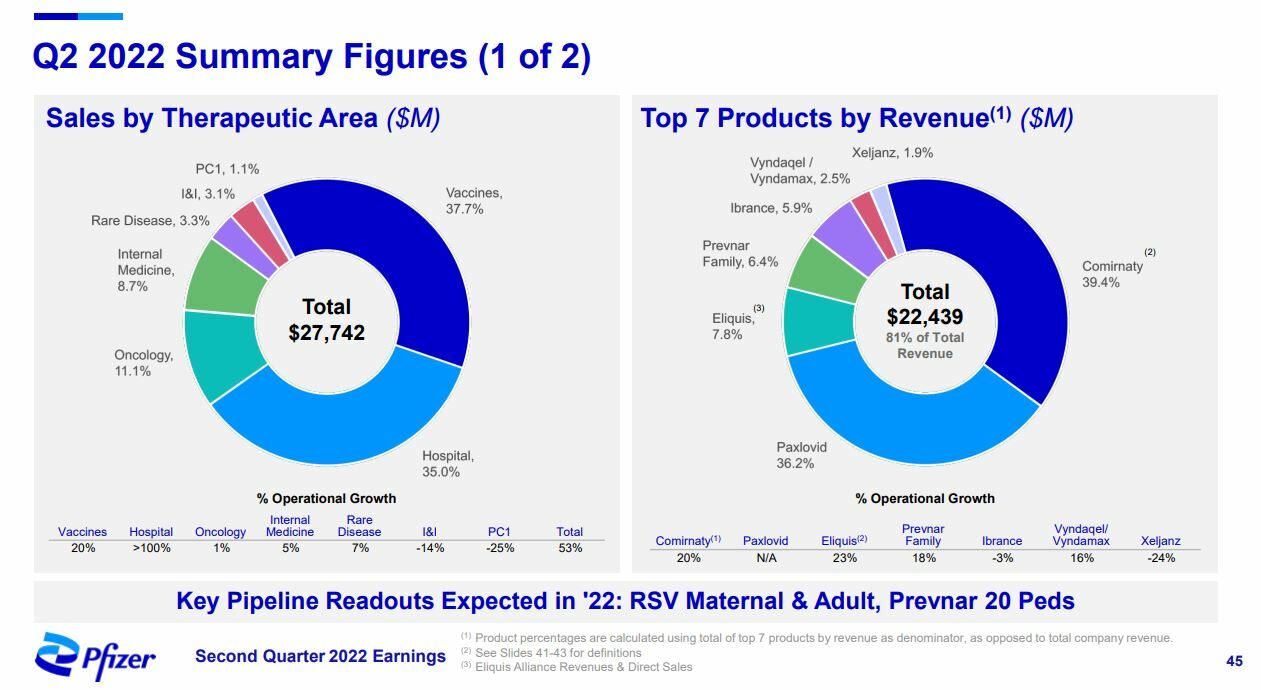Click the 'PC1, 1.1%' chart label
Screen dimensions: 1261x690
[x=227, y=169]
